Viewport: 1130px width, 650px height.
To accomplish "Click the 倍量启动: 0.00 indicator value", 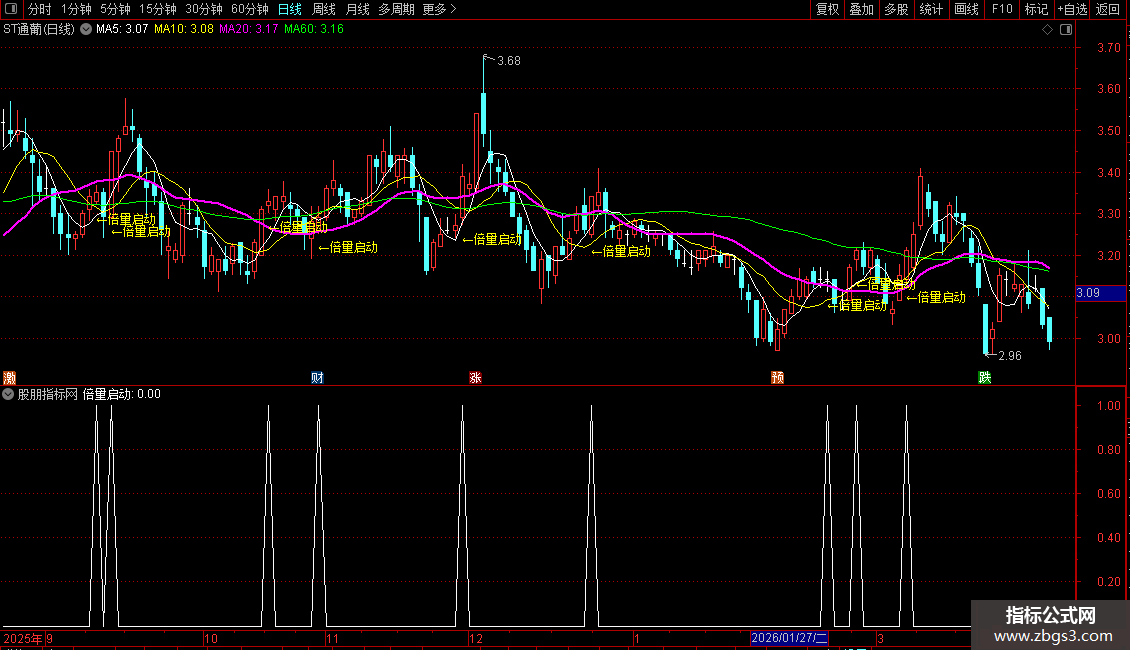I will (x=122, y=394).
